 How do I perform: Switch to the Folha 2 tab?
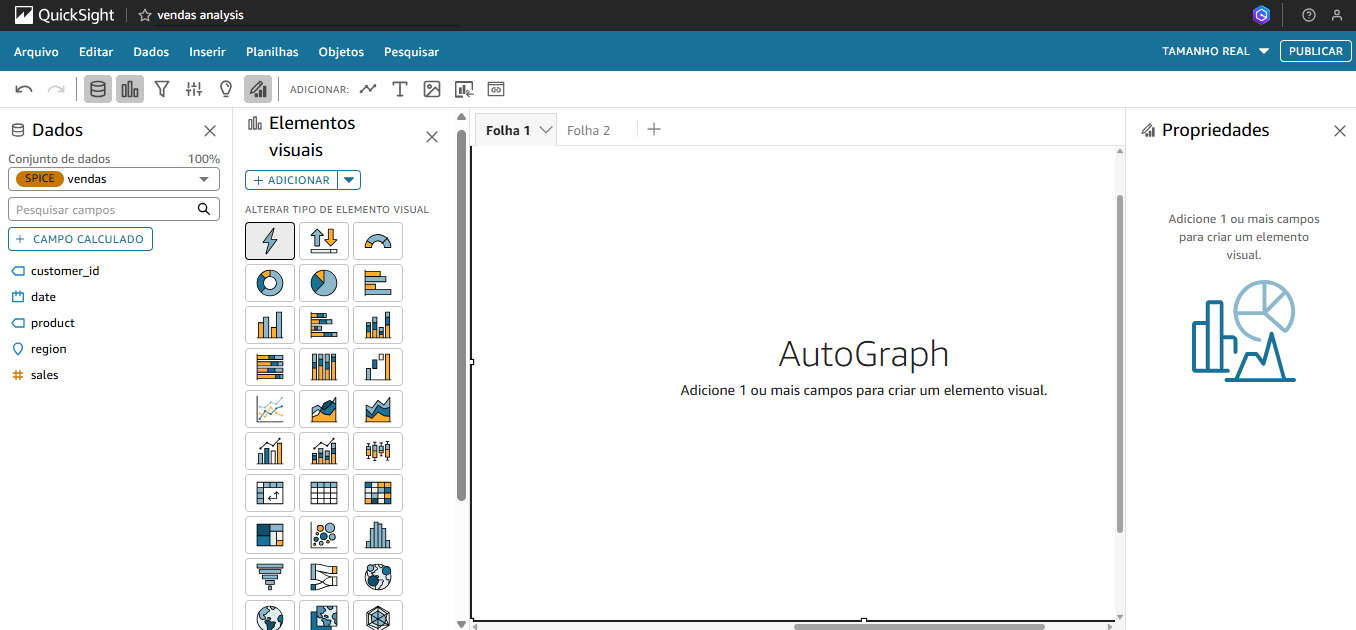pos(588,130)
